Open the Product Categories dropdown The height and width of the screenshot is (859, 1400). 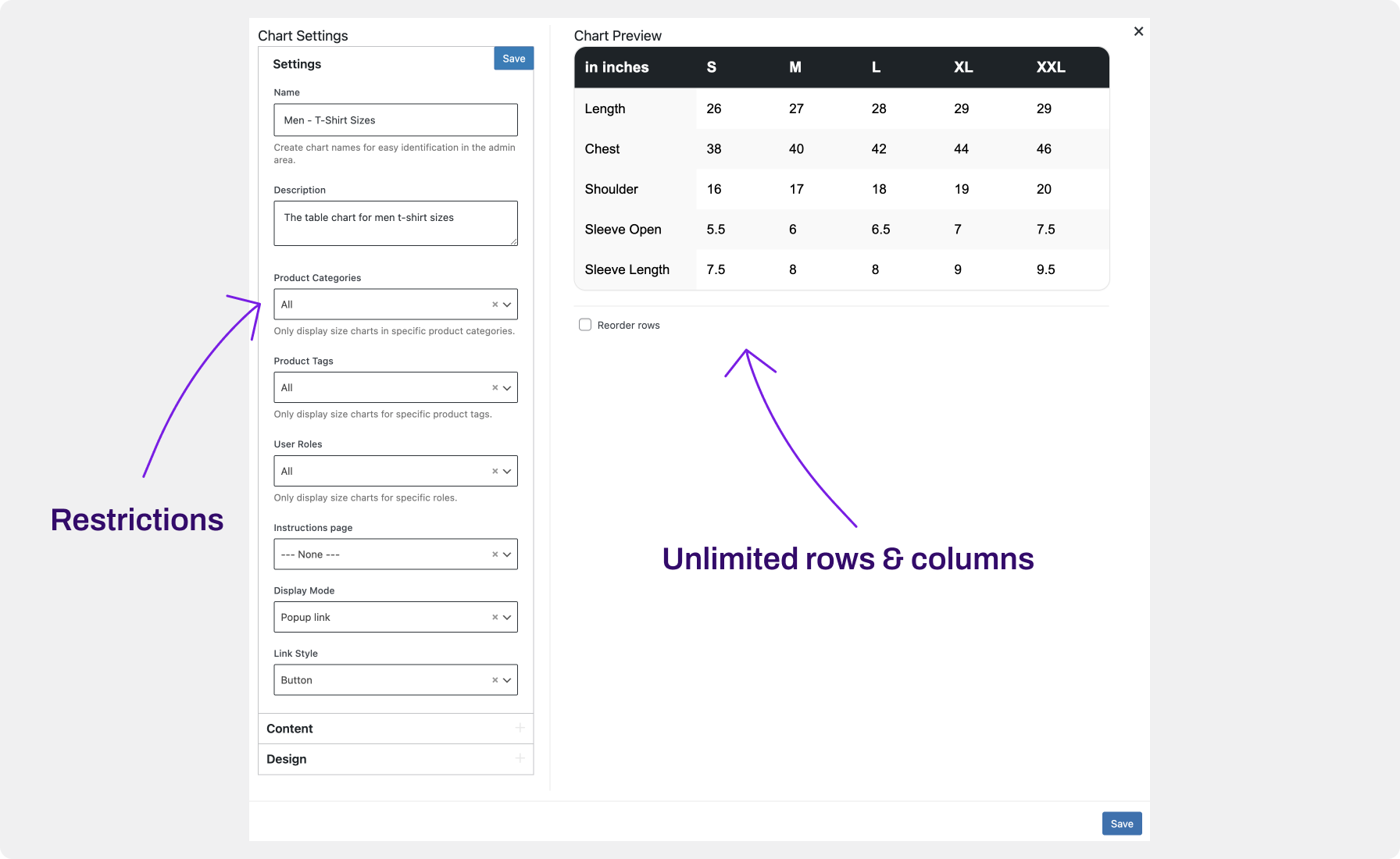click(x=507, y=304)
